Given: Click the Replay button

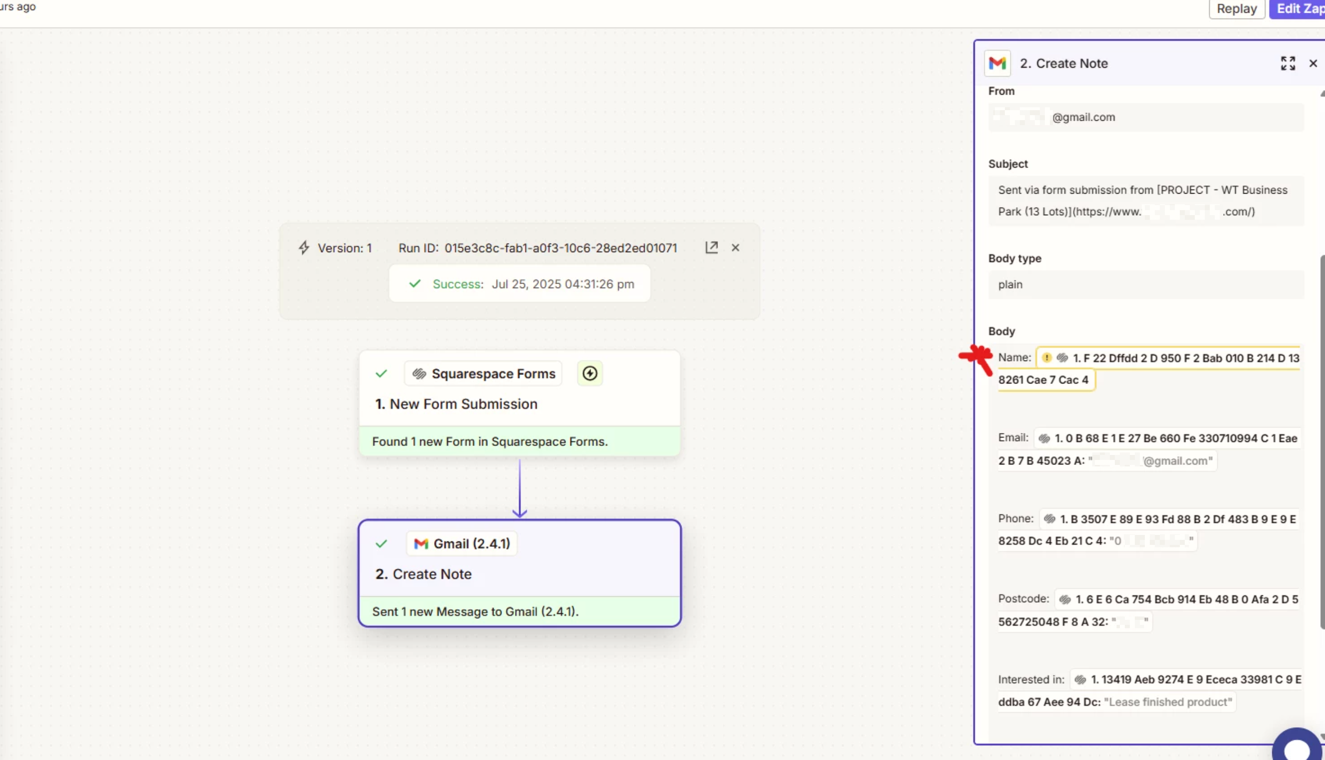Looking at the screenshot, I should pyautogui.click(x=1236, y=9).
